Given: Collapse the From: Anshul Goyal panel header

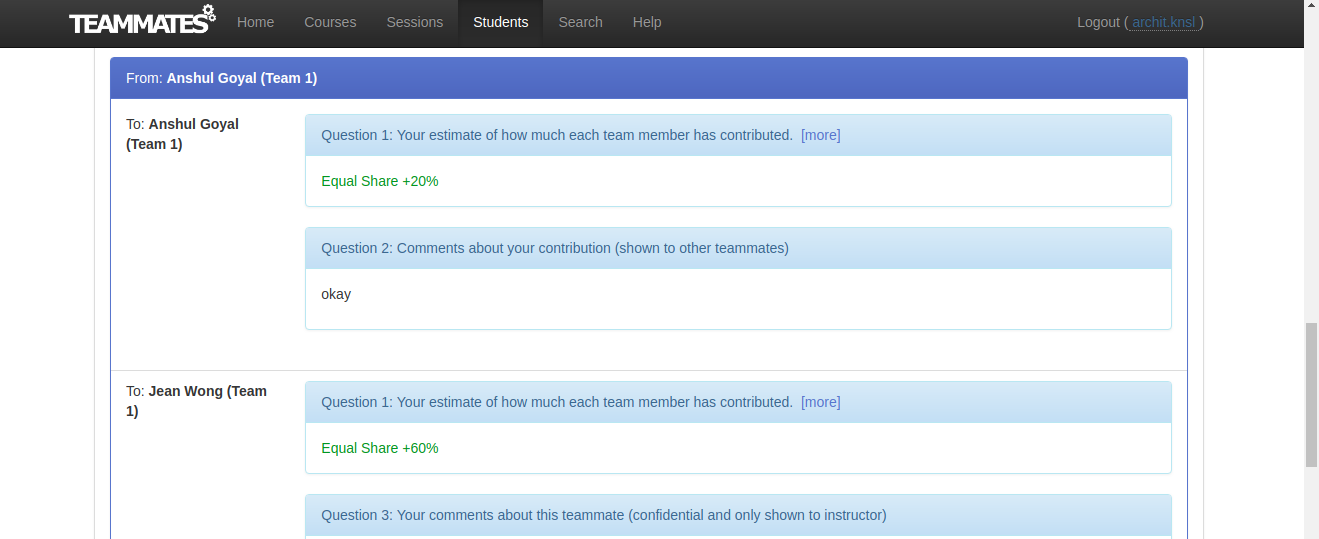Looking at the screenshot, I should point(649,78).
